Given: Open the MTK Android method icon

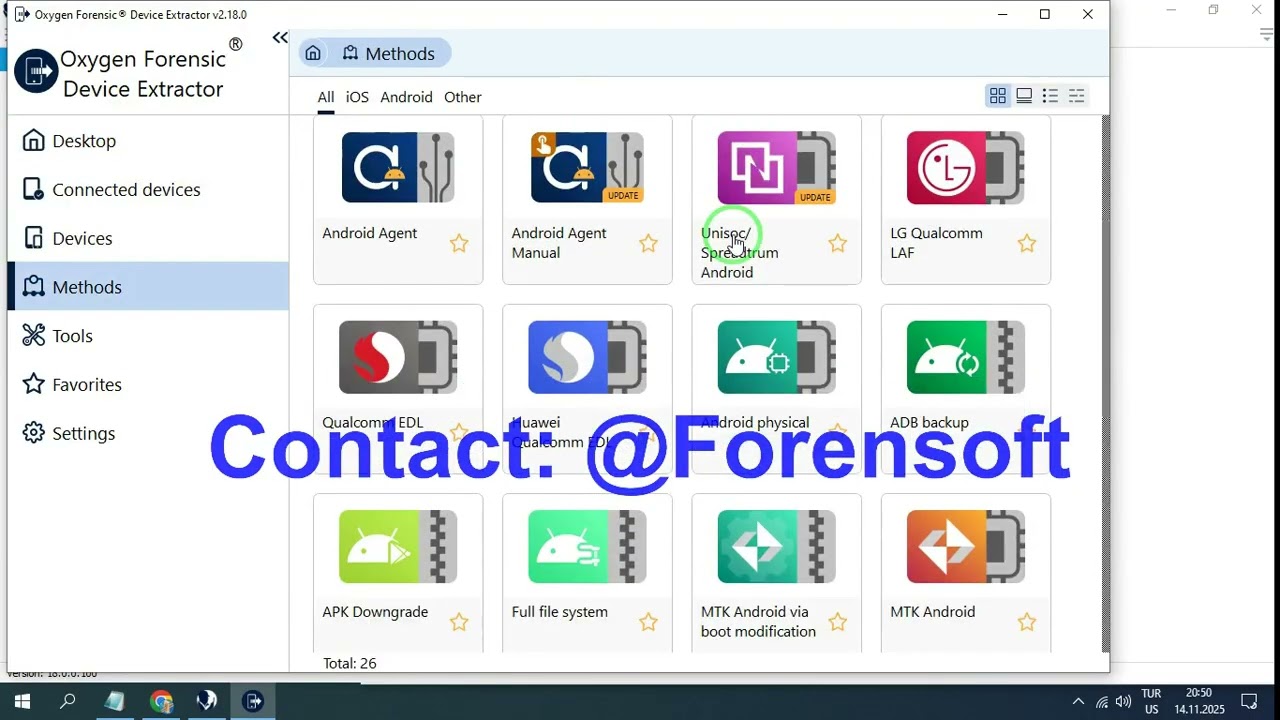Looking at the screenshot, I should tap(965, 547).
